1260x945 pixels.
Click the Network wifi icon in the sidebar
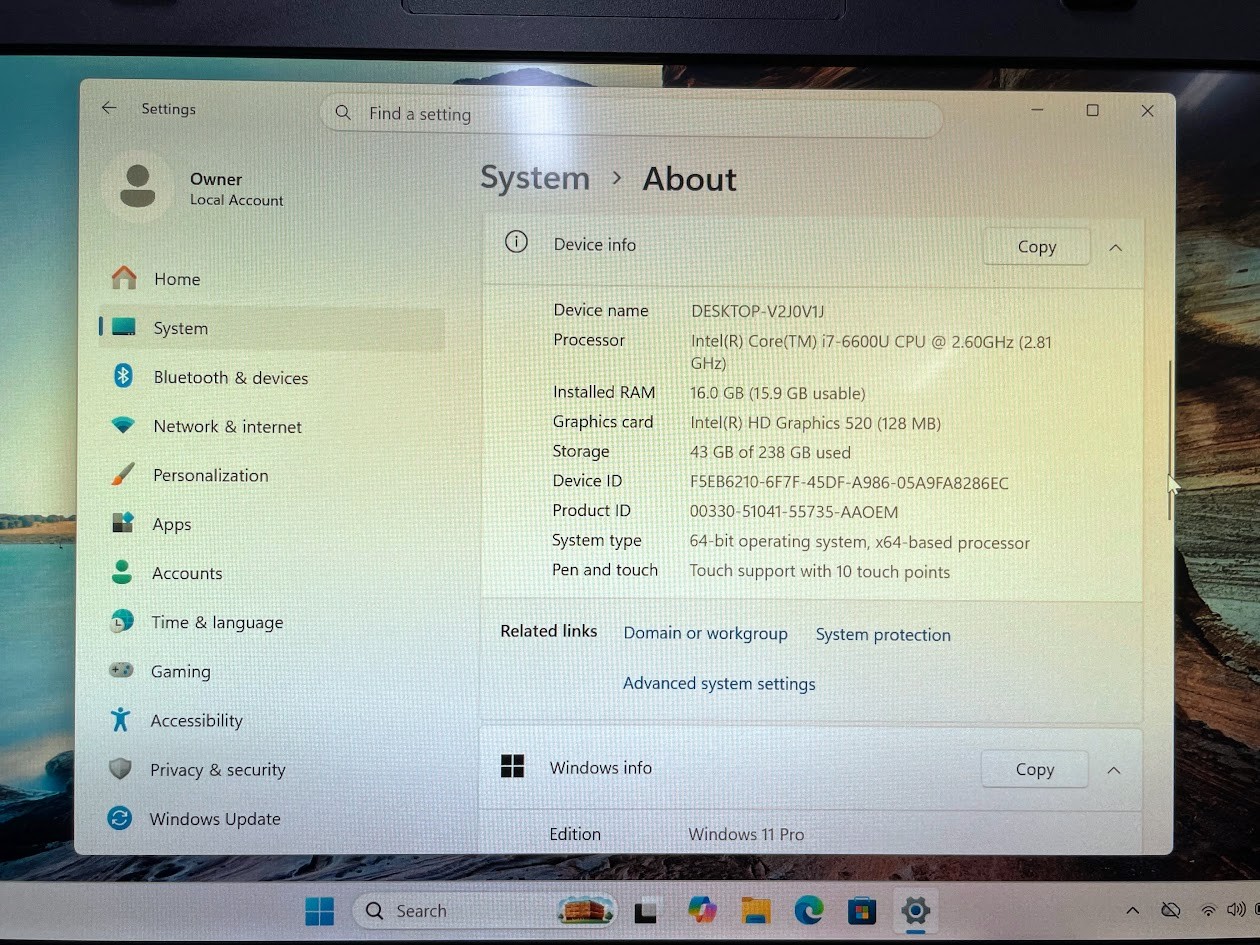[x=123, y=425]
